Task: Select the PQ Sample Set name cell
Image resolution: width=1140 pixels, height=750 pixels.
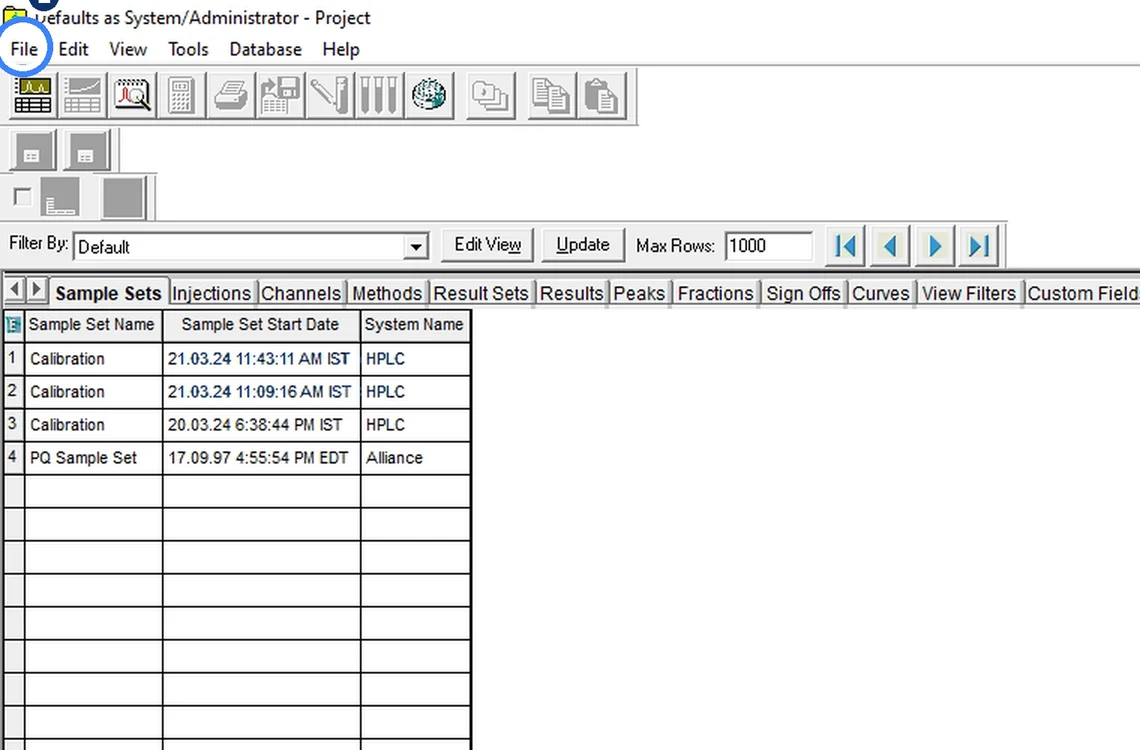Action: coord(93,459)
